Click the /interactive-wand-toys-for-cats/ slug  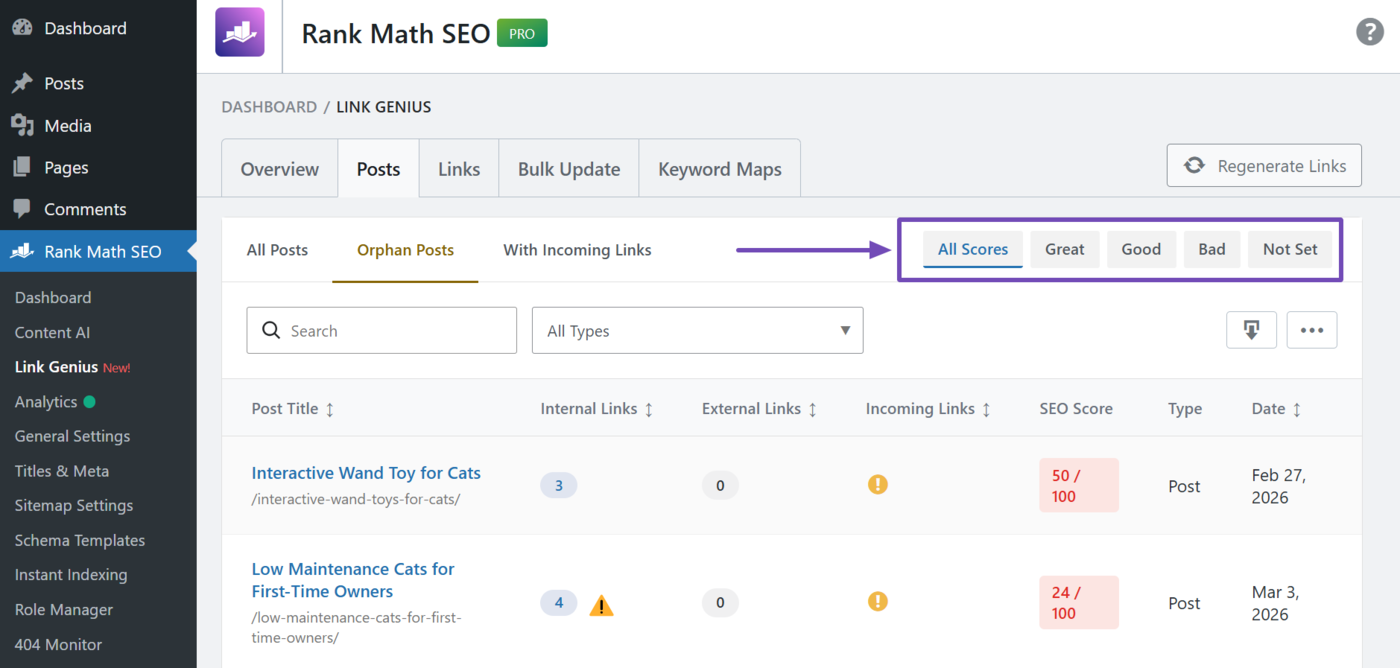click(x=356, y=499)
